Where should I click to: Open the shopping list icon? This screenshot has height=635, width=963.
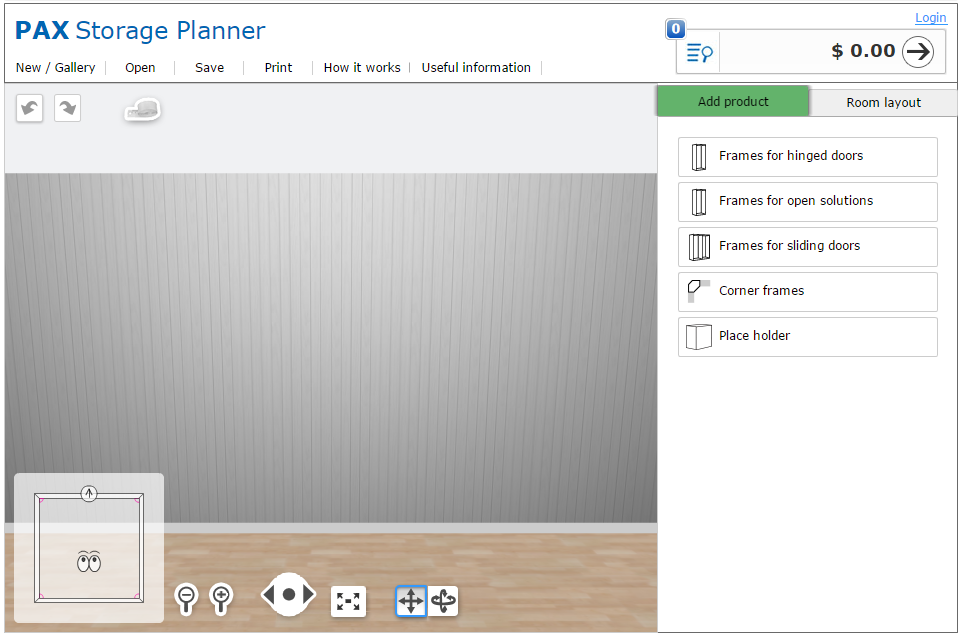click(x=699, y=53)
